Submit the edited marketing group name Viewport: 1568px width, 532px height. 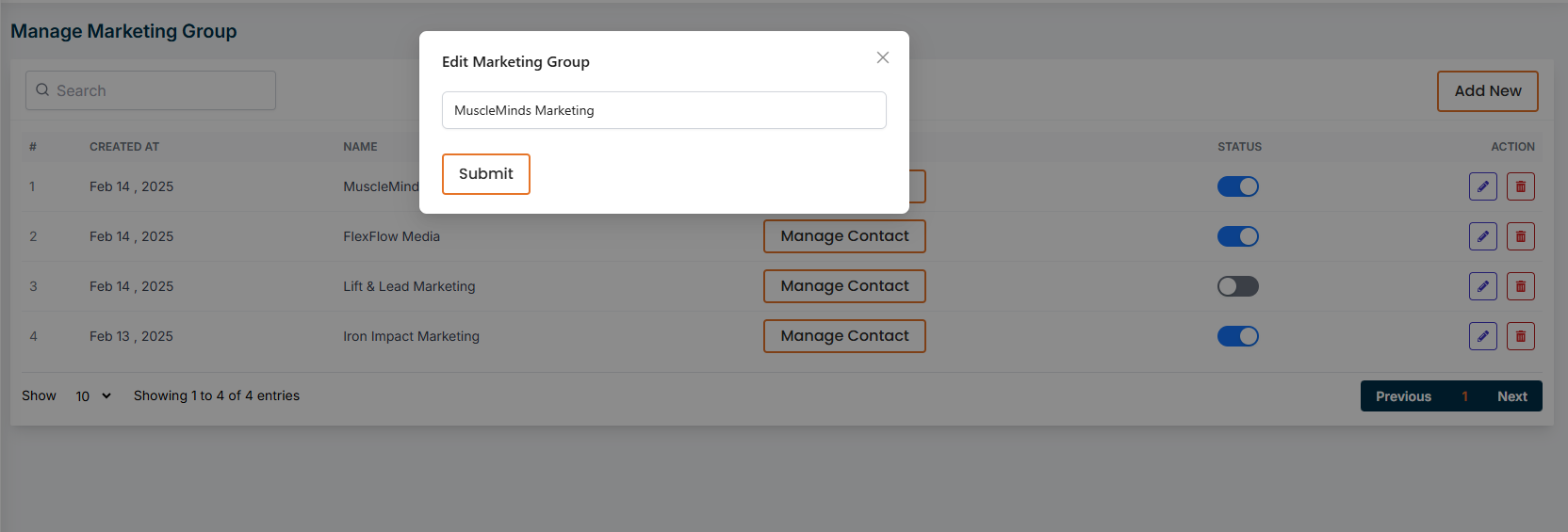[x=485, y=174]
